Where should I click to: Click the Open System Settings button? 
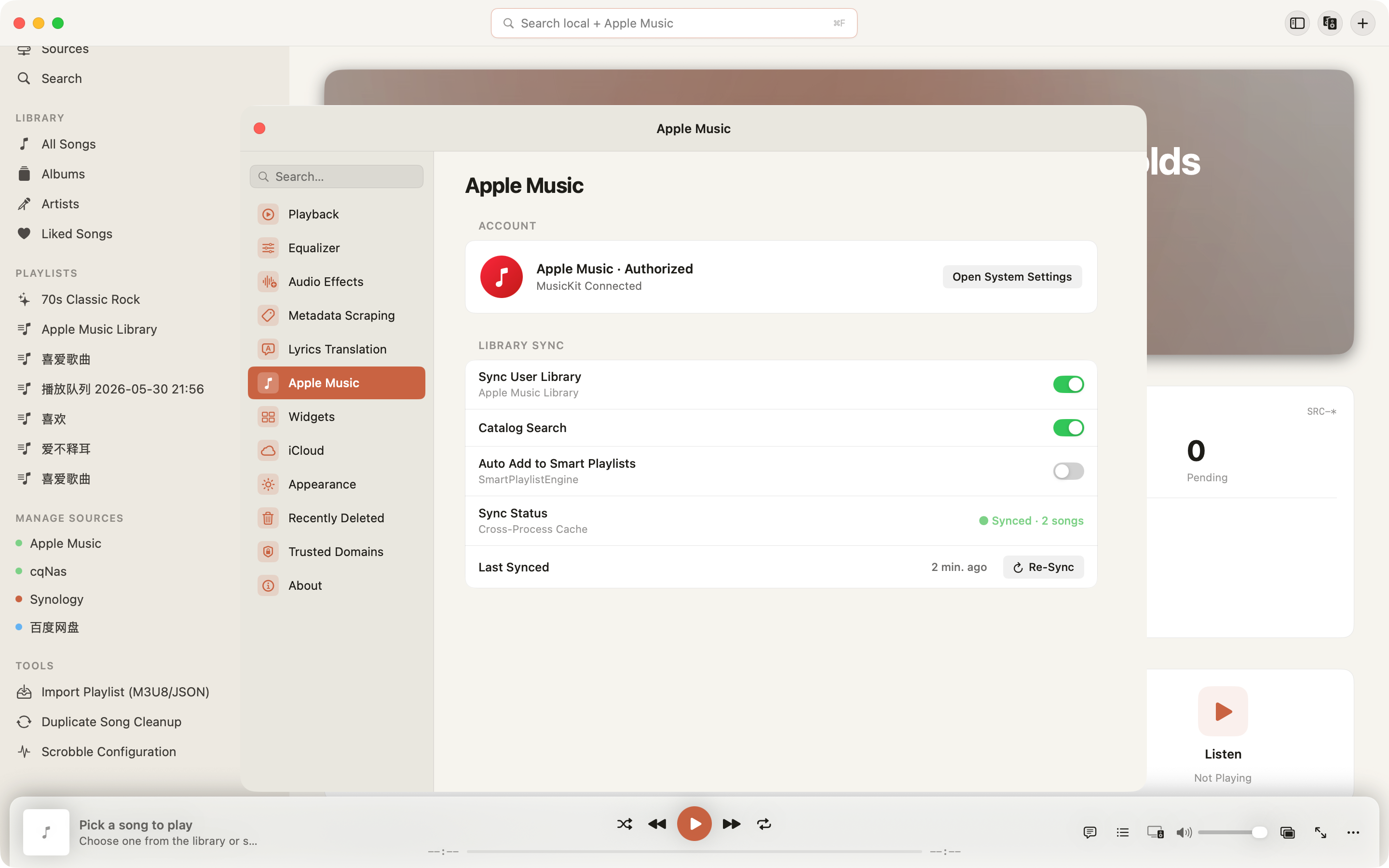pyautogui.click(x=1012, y=277)
